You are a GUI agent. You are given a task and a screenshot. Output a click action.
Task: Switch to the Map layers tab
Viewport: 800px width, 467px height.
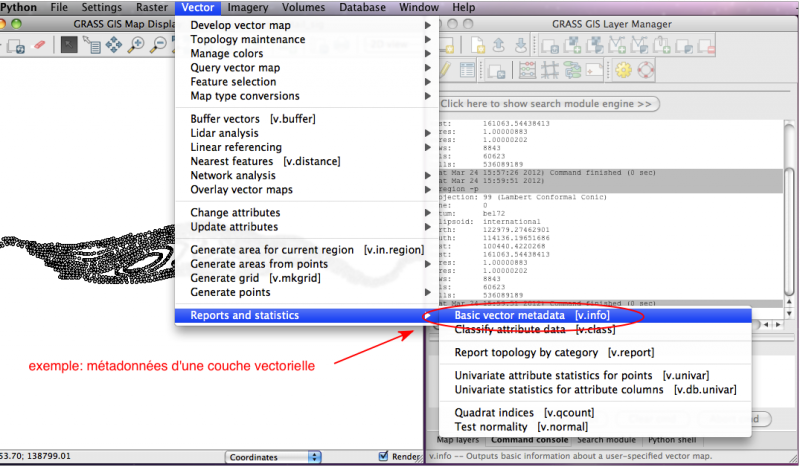tap(460, 441)
